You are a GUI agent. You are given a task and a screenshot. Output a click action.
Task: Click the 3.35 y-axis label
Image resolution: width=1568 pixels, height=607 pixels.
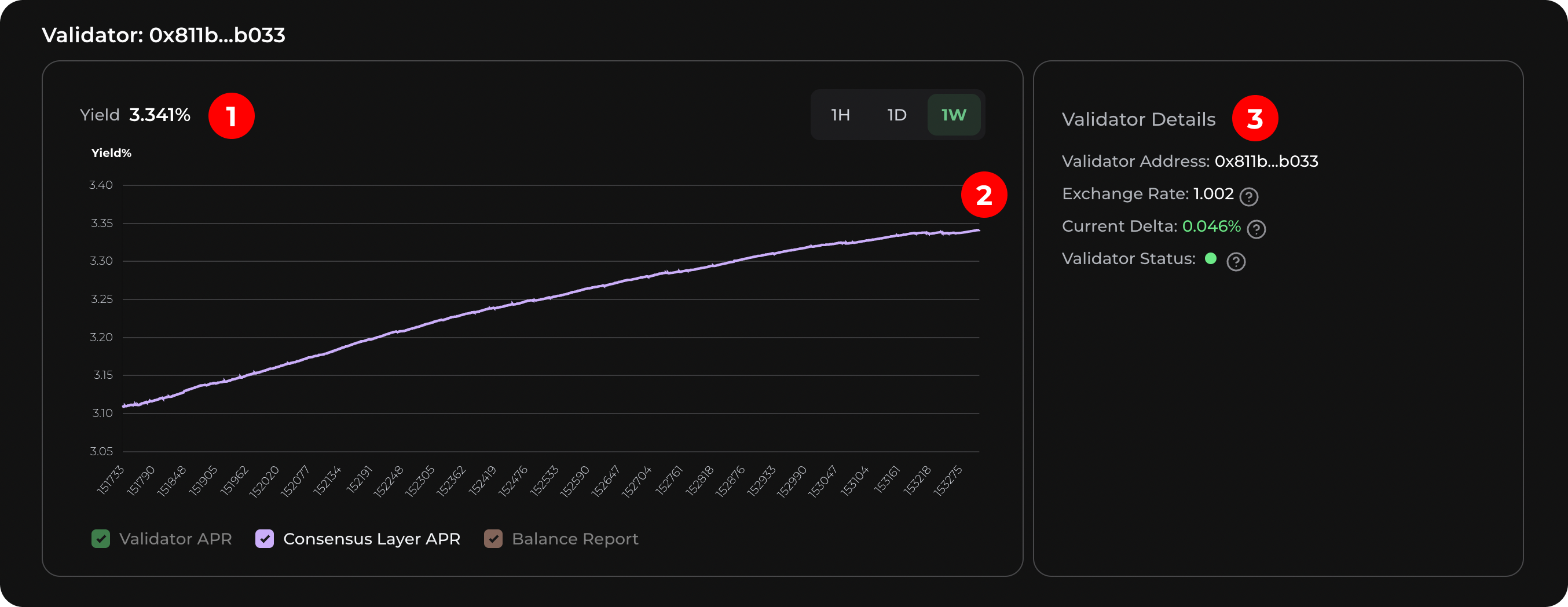102,224
